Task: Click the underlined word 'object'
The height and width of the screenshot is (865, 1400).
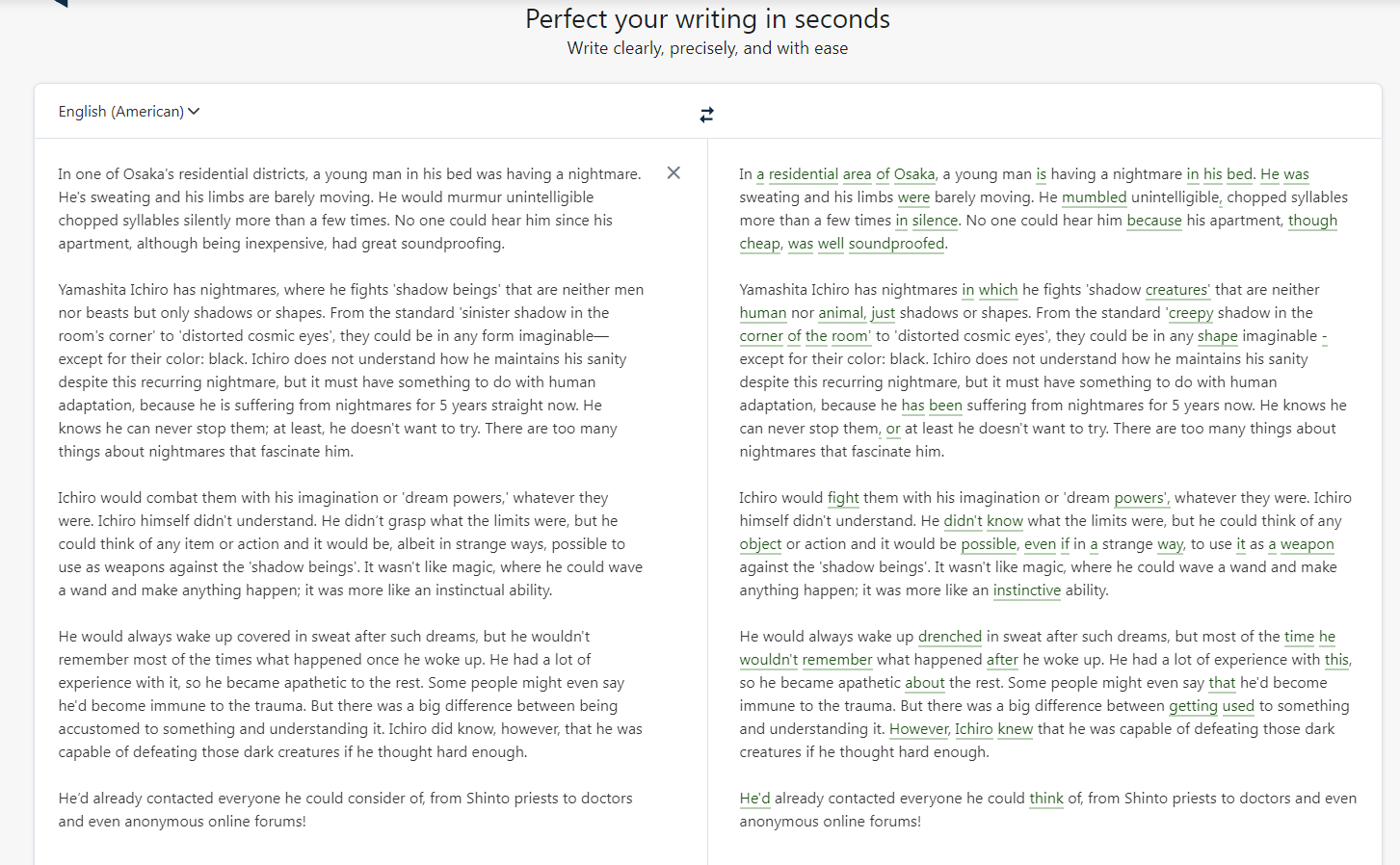Action: pos(760,544)
